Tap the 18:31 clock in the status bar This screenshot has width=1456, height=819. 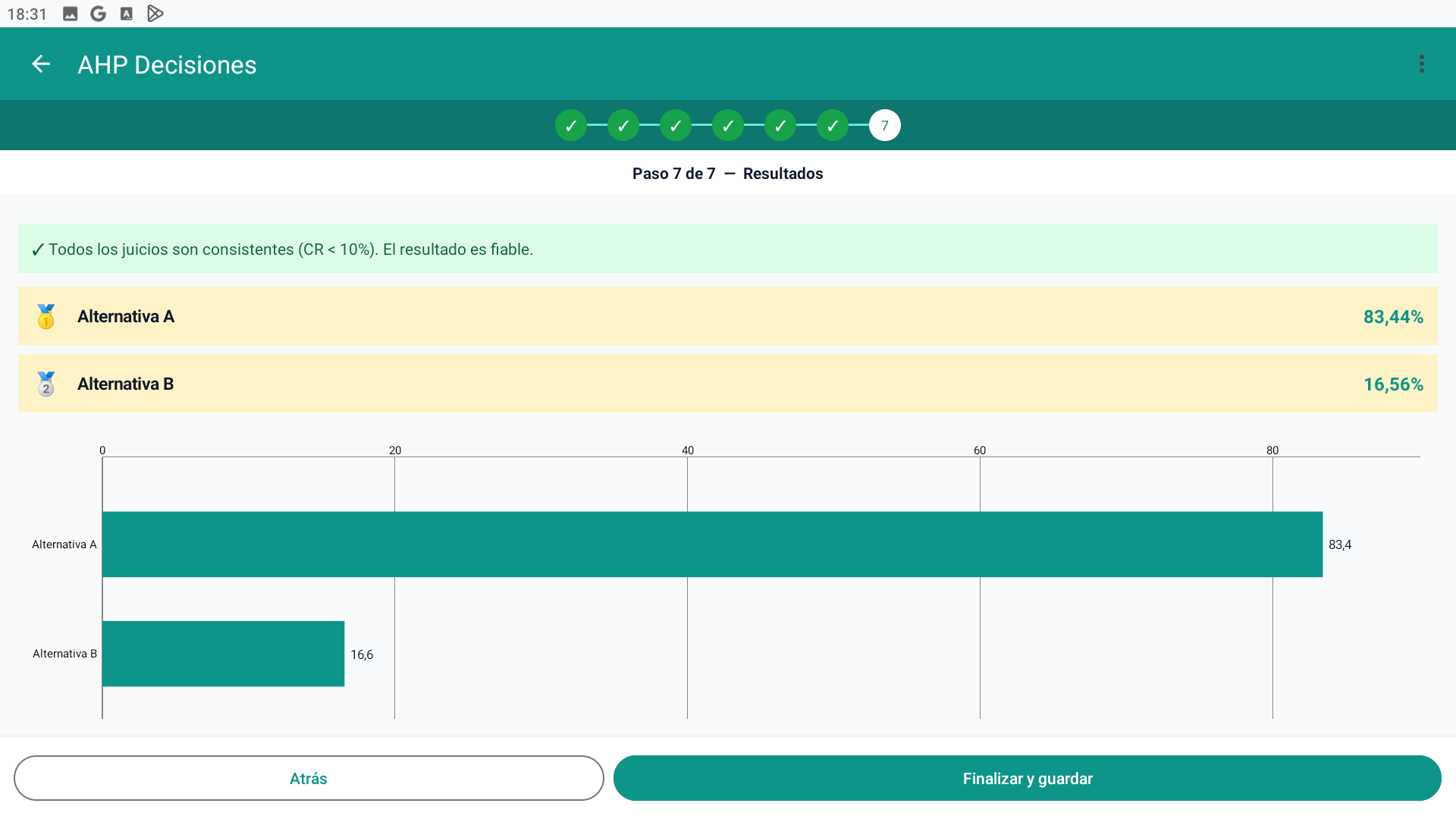tap(27, 14)
